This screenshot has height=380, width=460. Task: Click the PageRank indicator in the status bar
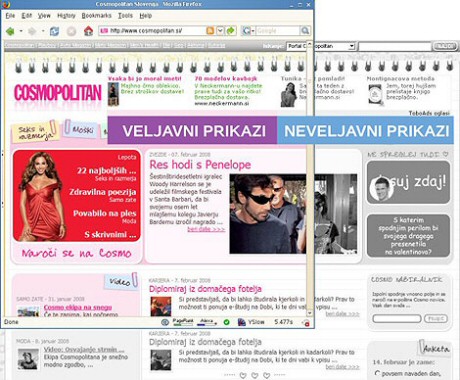click(x=183, y=322)
